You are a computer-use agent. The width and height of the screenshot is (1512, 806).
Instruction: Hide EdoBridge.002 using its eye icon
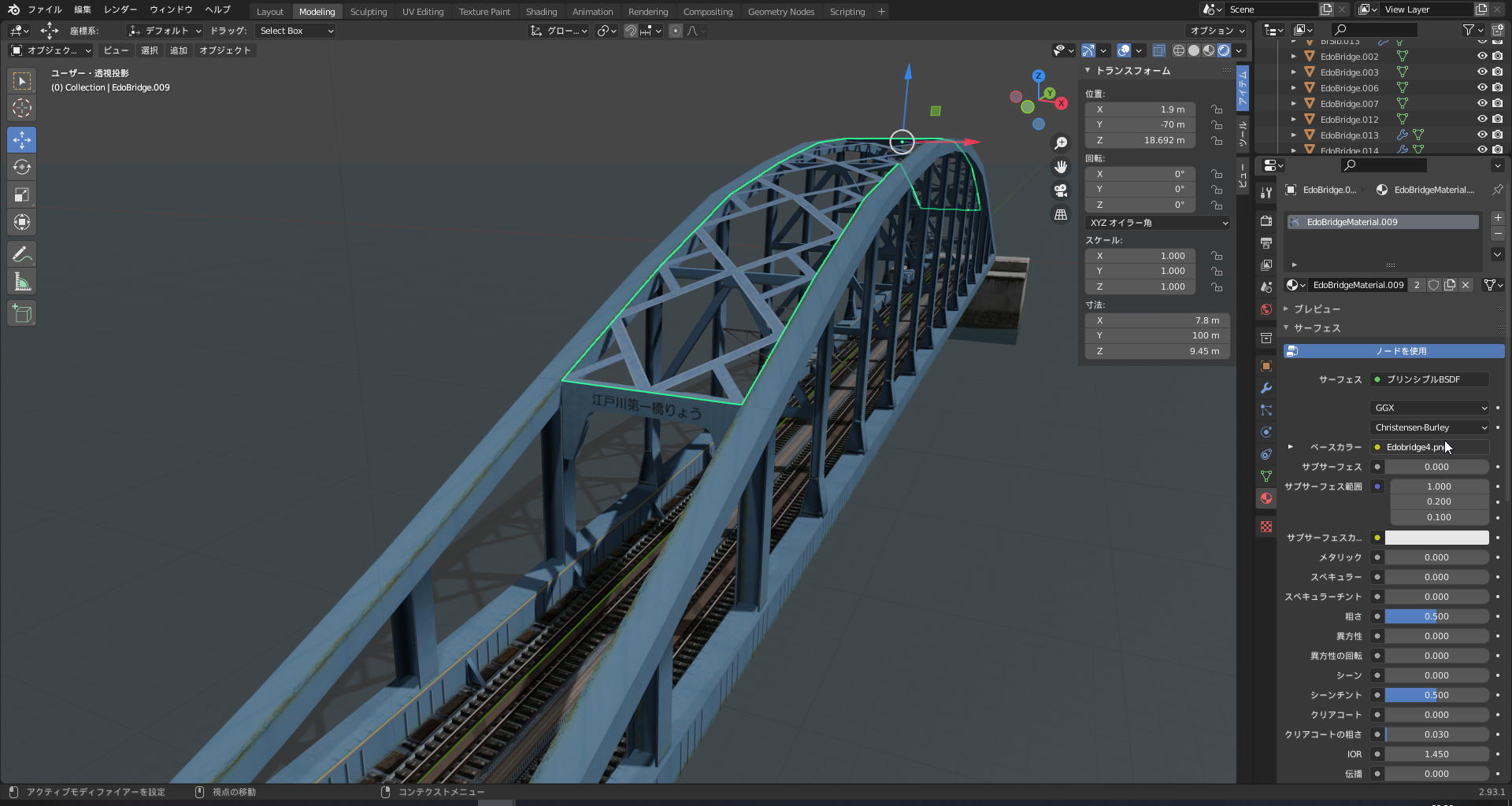(1481, 57)
